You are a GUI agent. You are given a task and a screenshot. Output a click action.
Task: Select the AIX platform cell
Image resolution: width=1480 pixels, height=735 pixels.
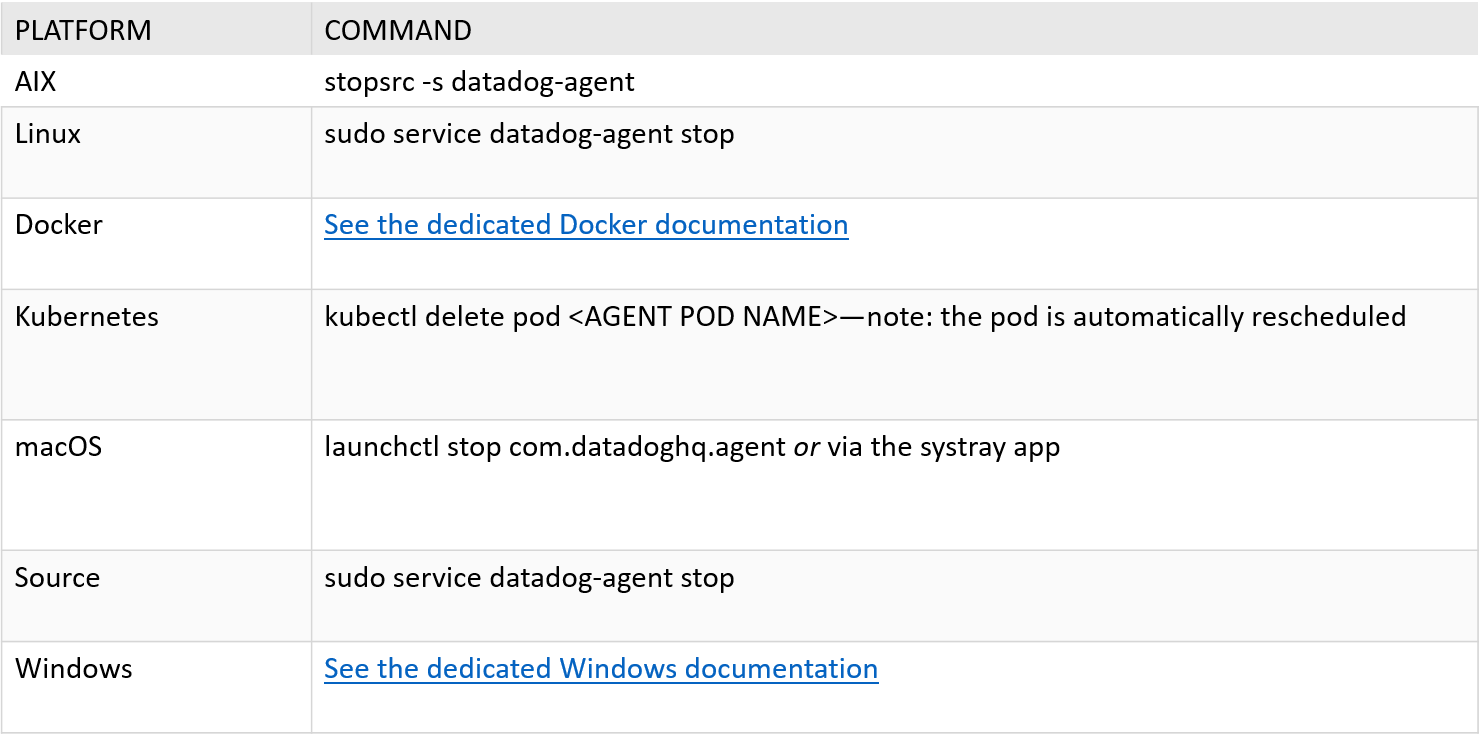(36, 81)
